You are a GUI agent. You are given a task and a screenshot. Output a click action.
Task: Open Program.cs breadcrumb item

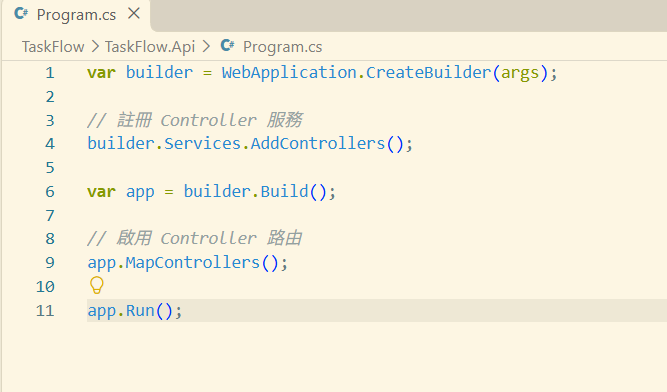tap(282, 47)
